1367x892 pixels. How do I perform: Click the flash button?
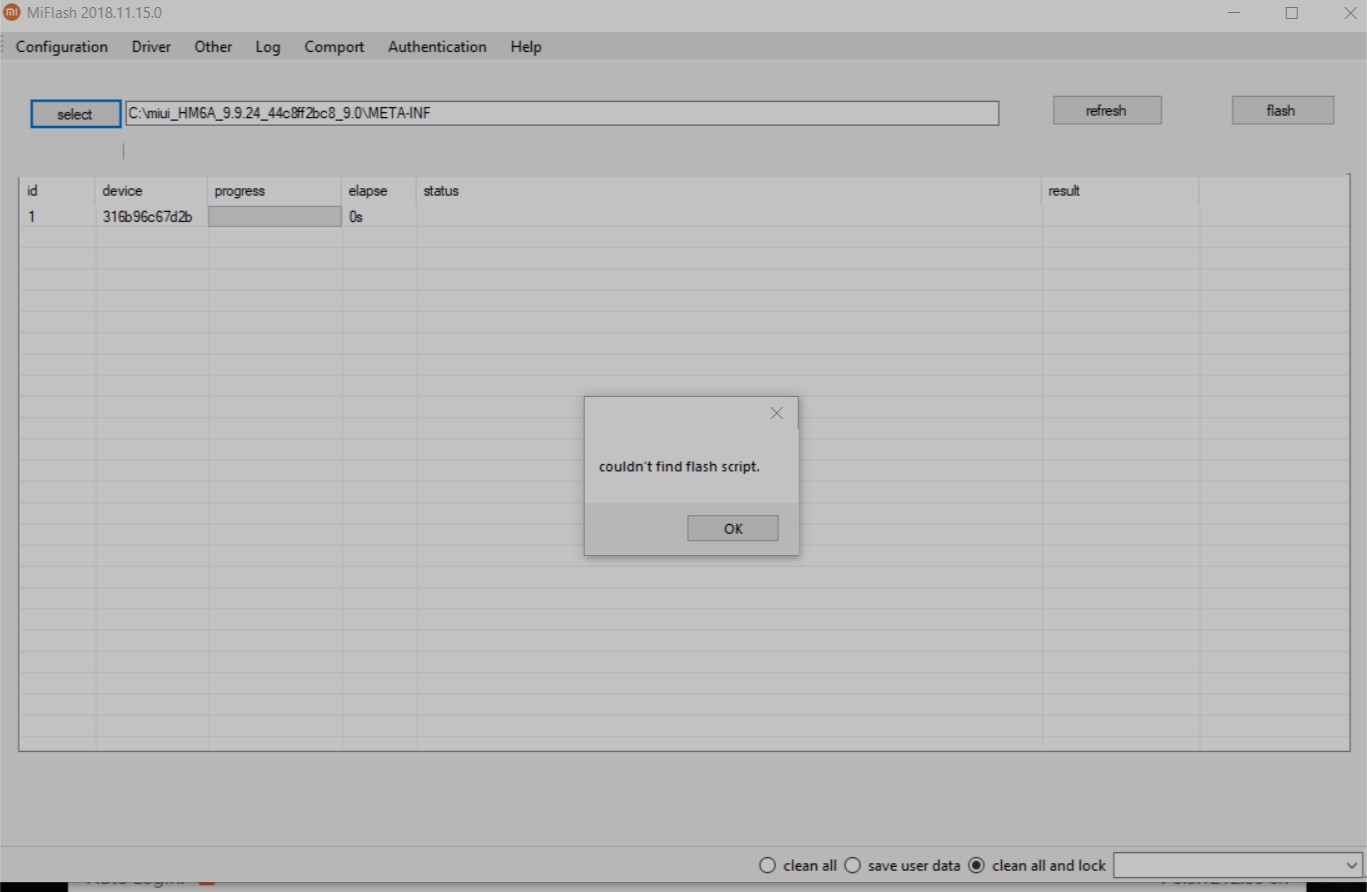click(x=1282, y=111)
